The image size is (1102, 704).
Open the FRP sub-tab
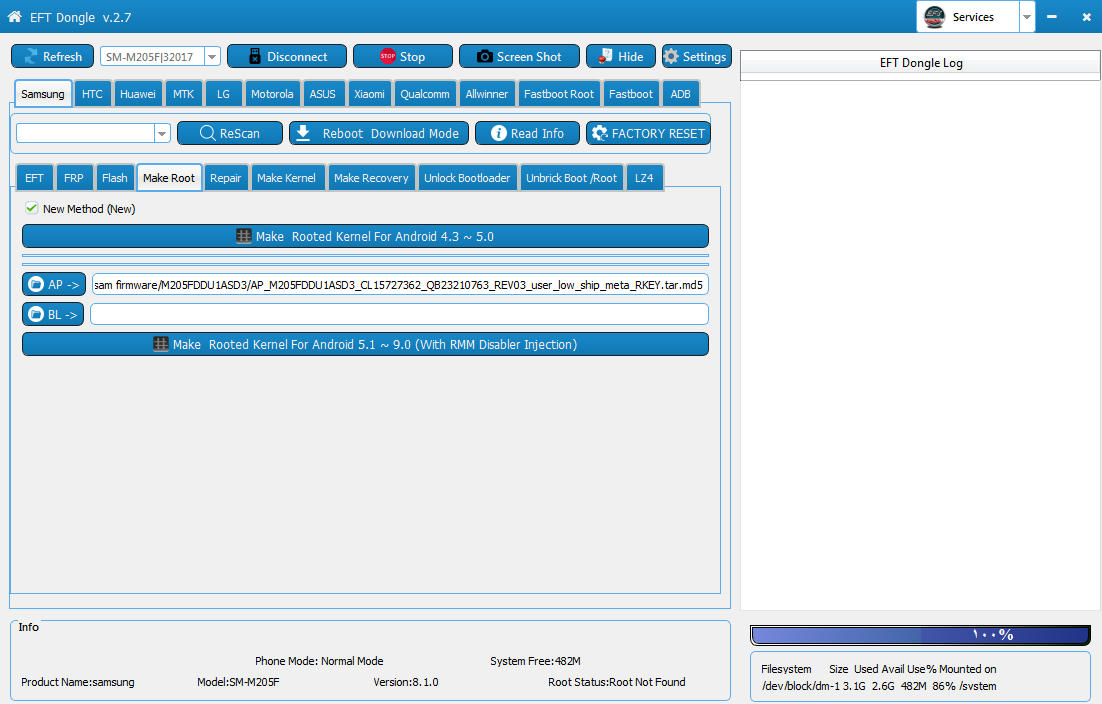point(74,178)
